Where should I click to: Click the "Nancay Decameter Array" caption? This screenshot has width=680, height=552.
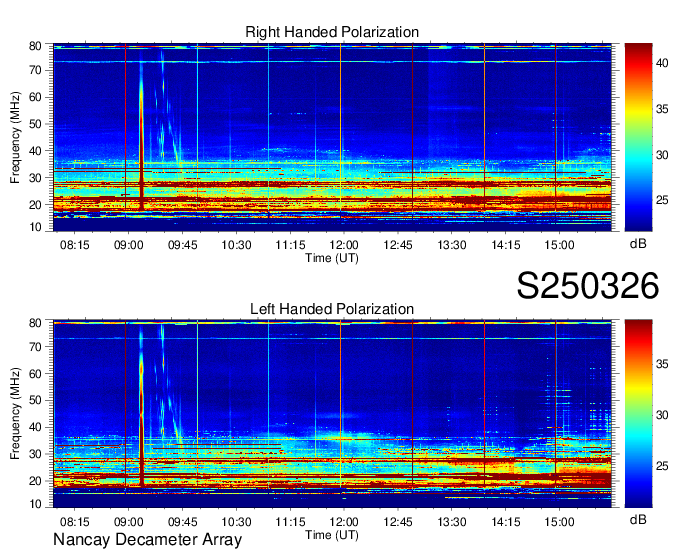click(147, 540)
